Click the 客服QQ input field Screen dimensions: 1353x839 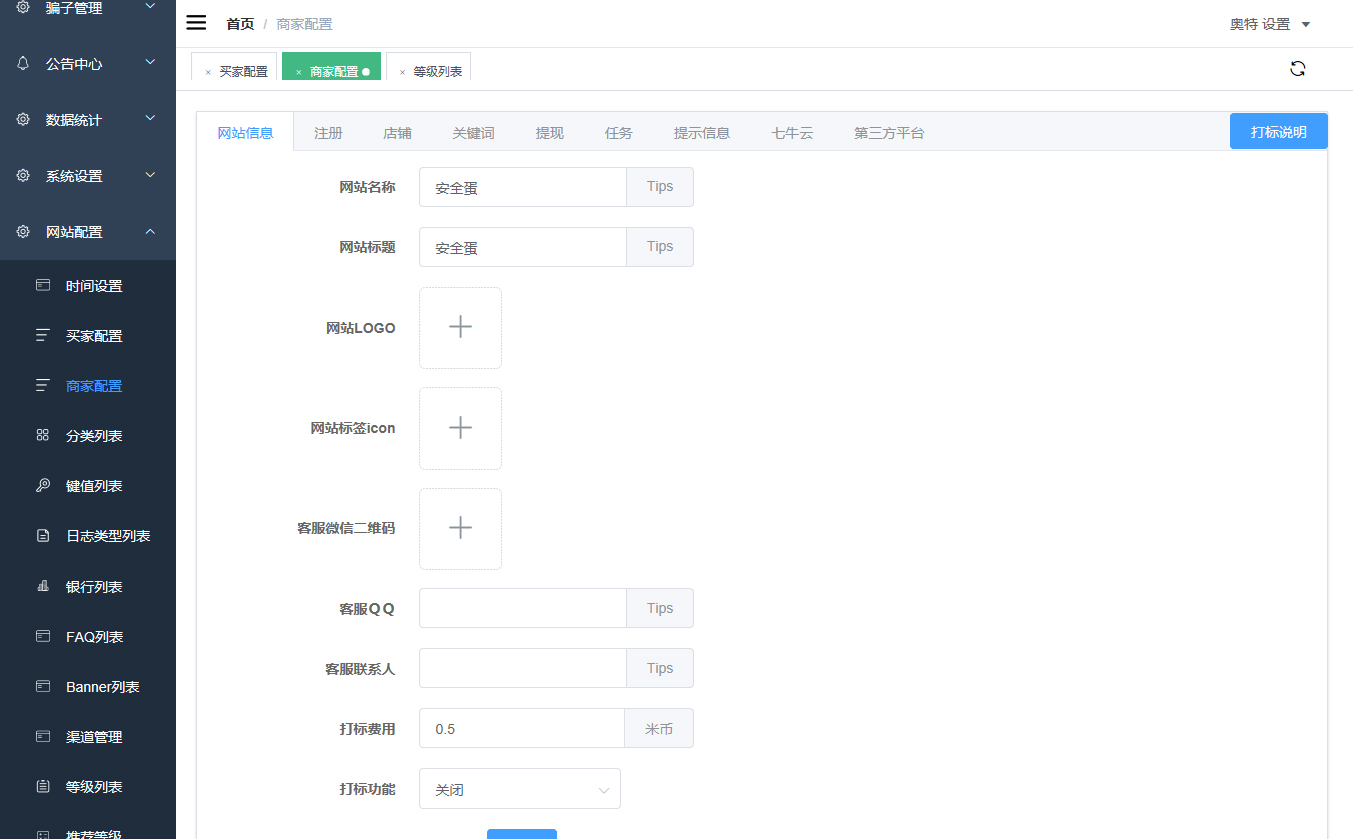coord(522,608)
